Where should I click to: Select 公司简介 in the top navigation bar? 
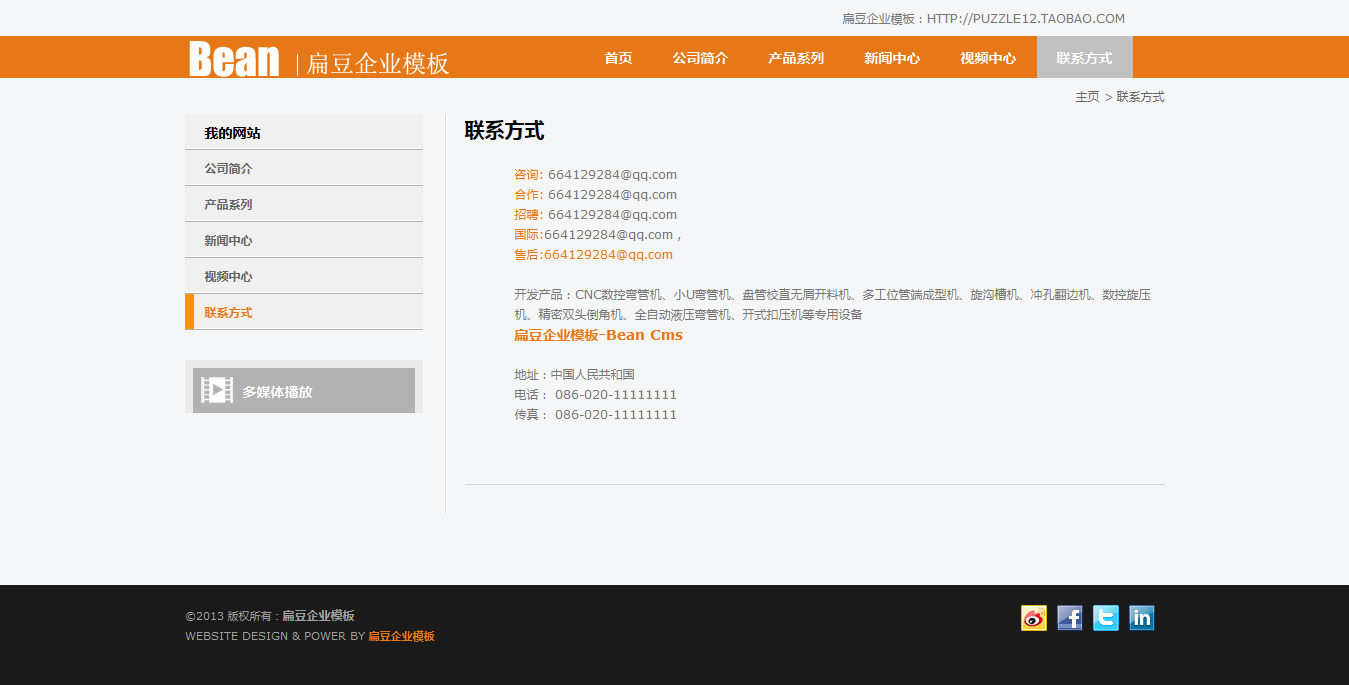click(700, 58)
